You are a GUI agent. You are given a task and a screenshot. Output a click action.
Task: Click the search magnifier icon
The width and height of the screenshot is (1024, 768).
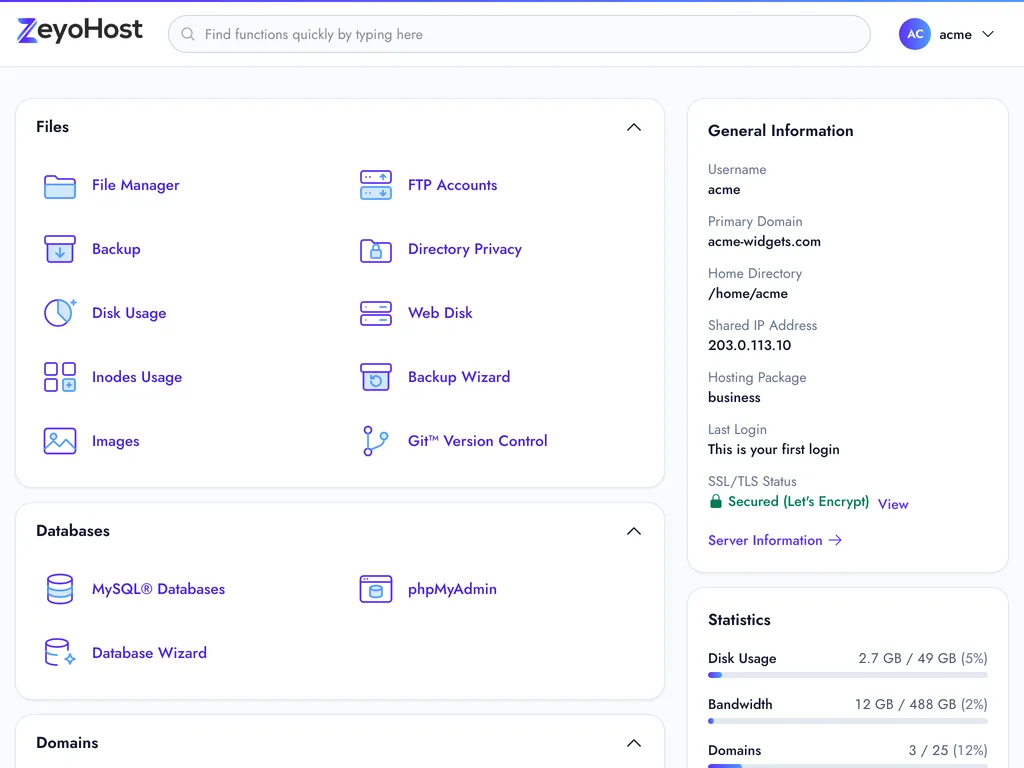[x=187, y=34]
